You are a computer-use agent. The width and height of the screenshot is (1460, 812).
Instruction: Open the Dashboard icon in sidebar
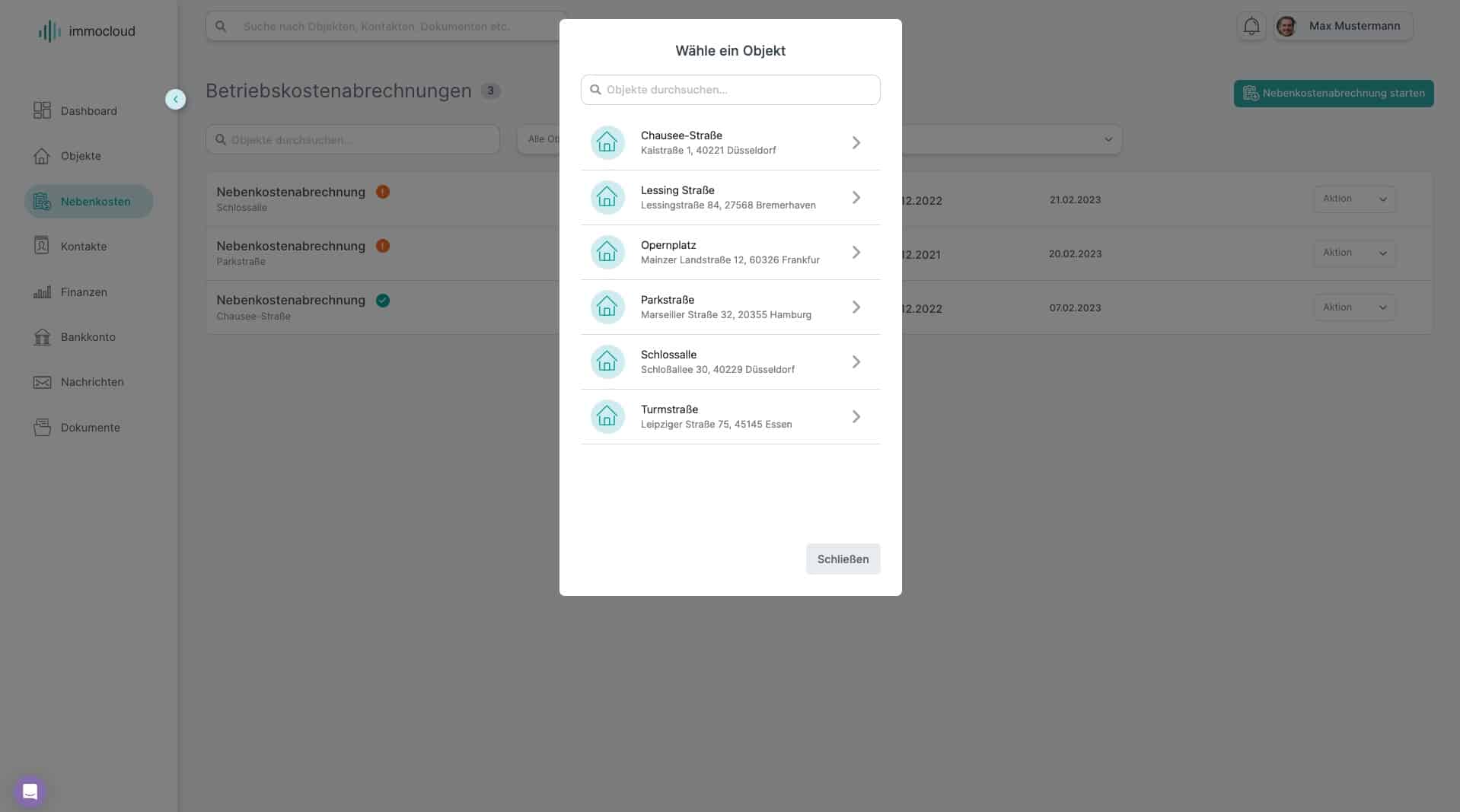coord(42,110)
